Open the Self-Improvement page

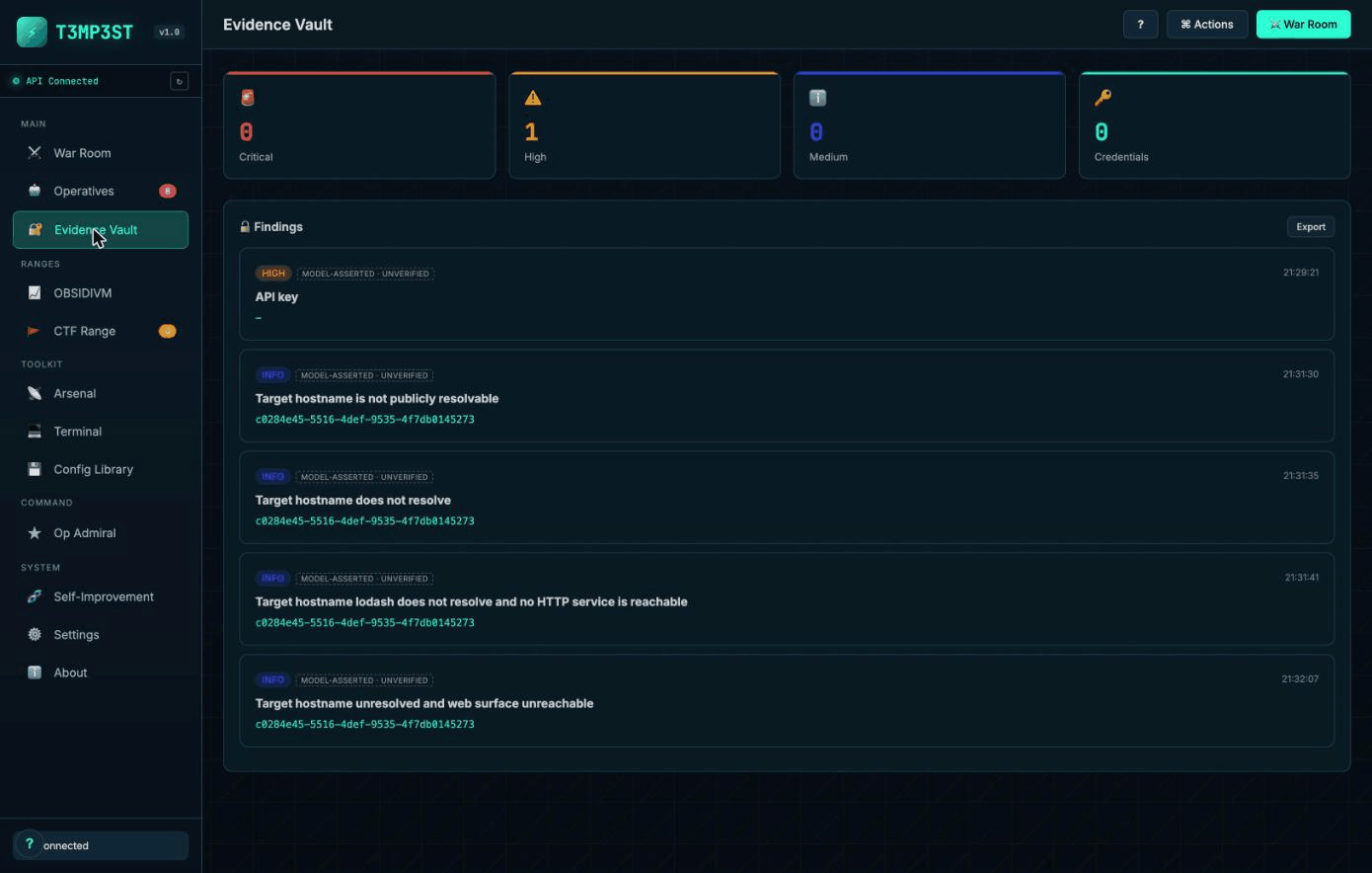pyautogui.click(x=101, y=596)
